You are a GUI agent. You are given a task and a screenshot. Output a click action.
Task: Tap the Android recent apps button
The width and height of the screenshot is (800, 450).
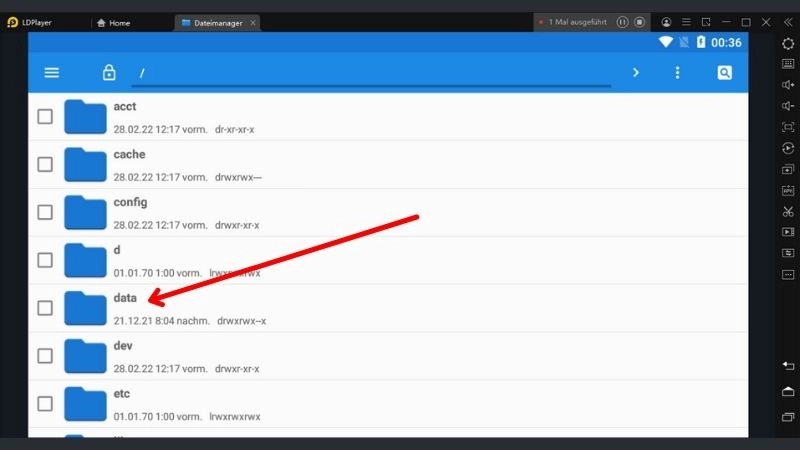(x=788, y=417)
